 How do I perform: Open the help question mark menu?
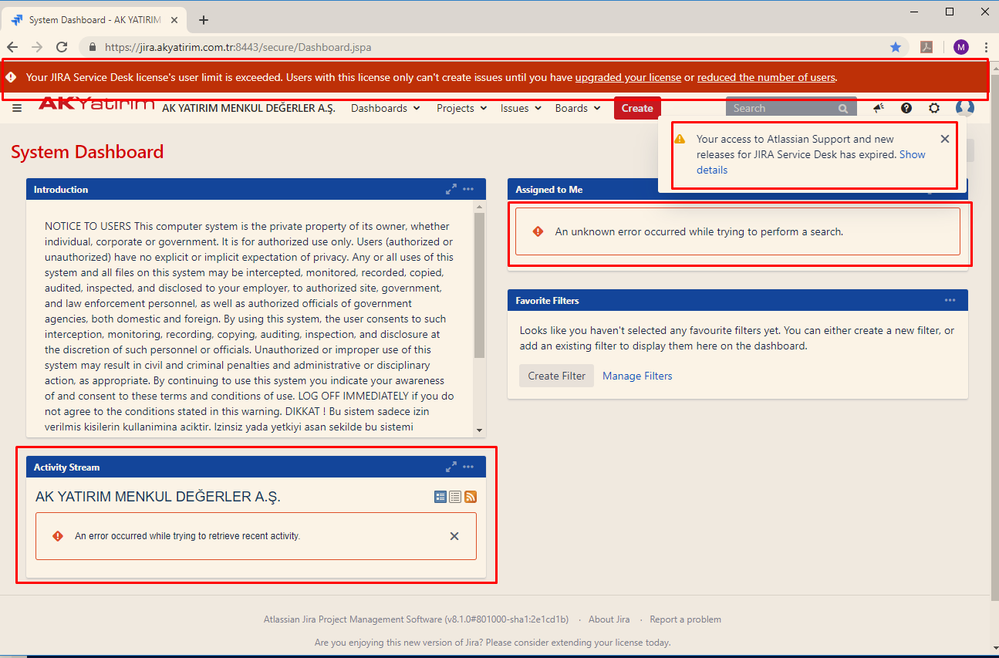click(x=906, y=108)
